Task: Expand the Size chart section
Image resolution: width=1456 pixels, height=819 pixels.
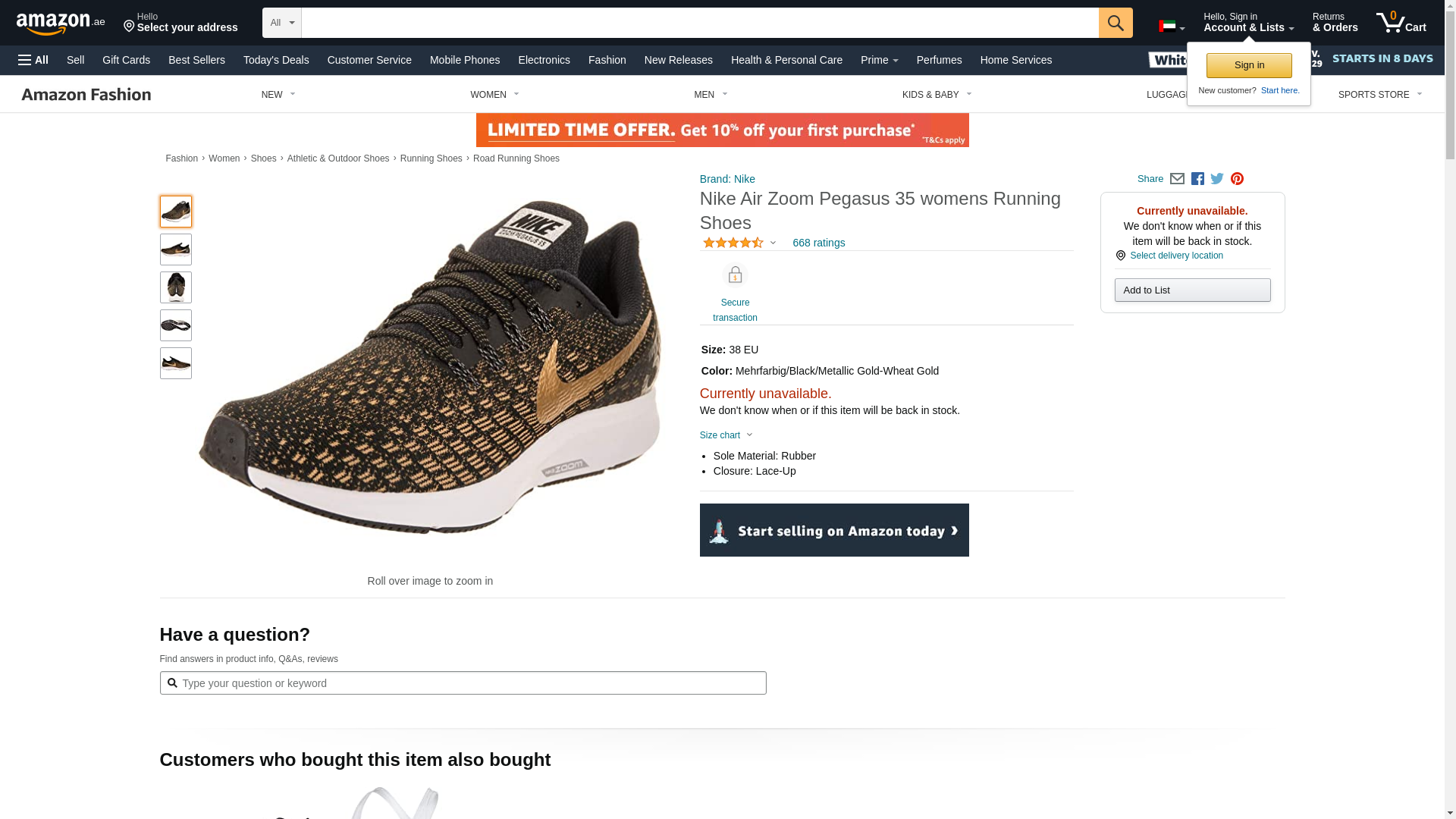Action: coord(726,435)
